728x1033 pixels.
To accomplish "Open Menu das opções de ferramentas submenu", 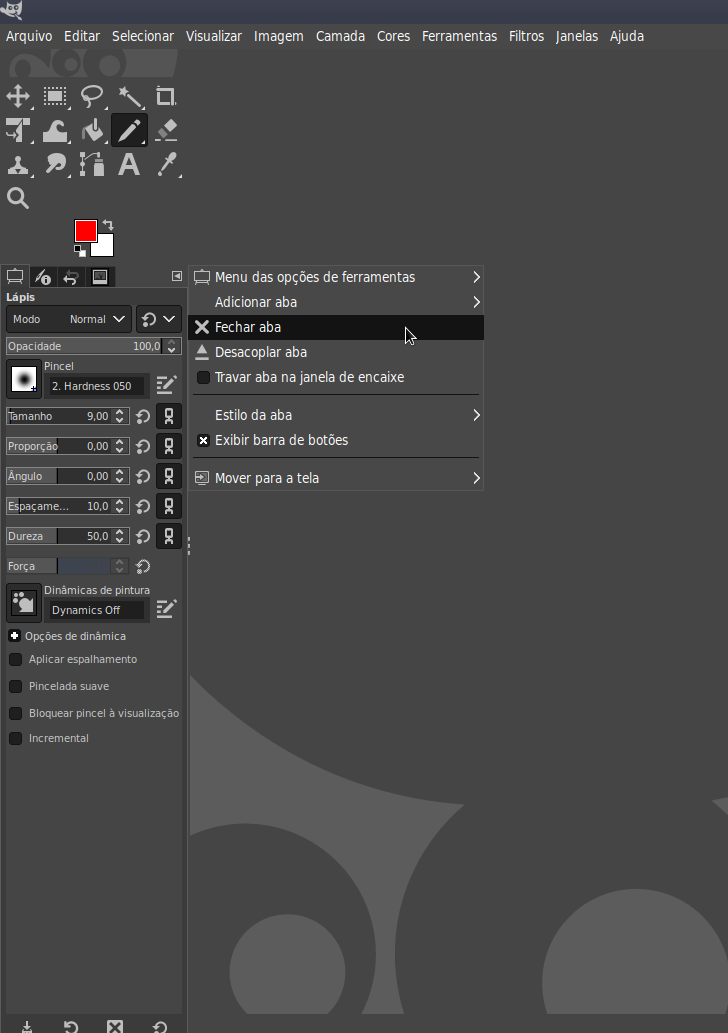I will pos(337,277).
